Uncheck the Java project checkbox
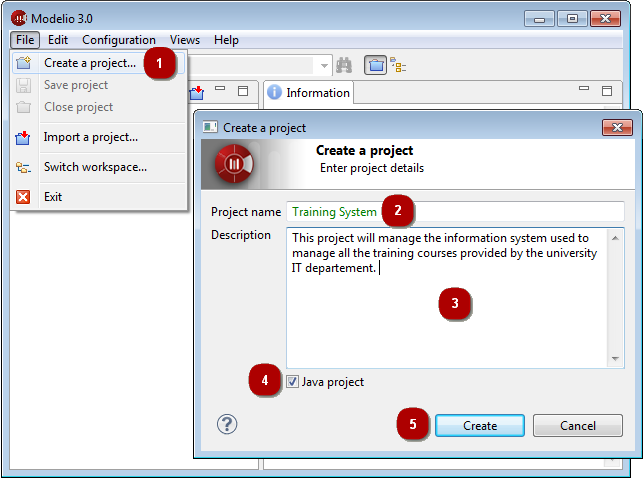 [x=292, y=382]
